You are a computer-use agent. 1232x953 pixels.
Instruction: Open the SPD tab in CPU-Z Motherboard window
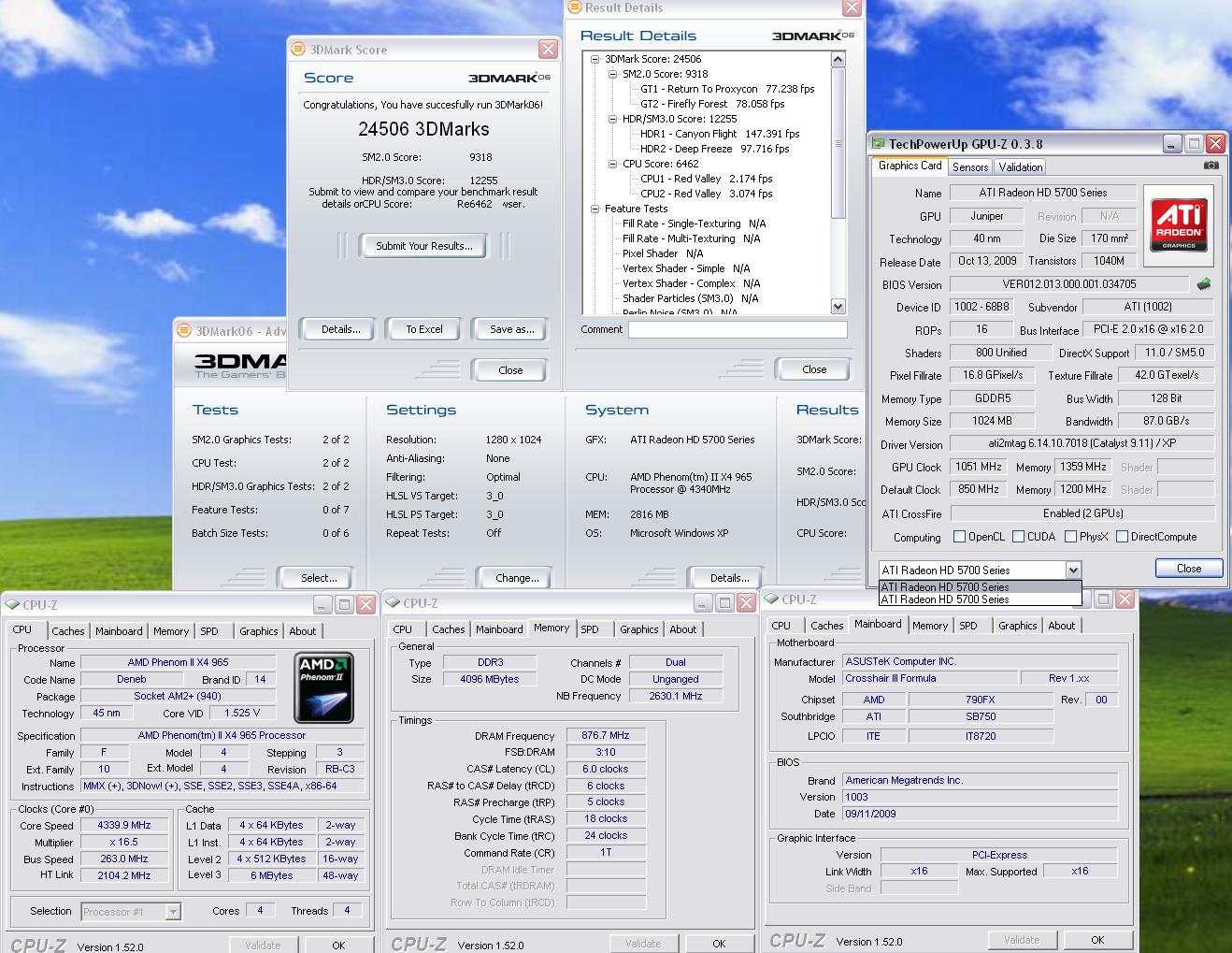coord(968,626)
